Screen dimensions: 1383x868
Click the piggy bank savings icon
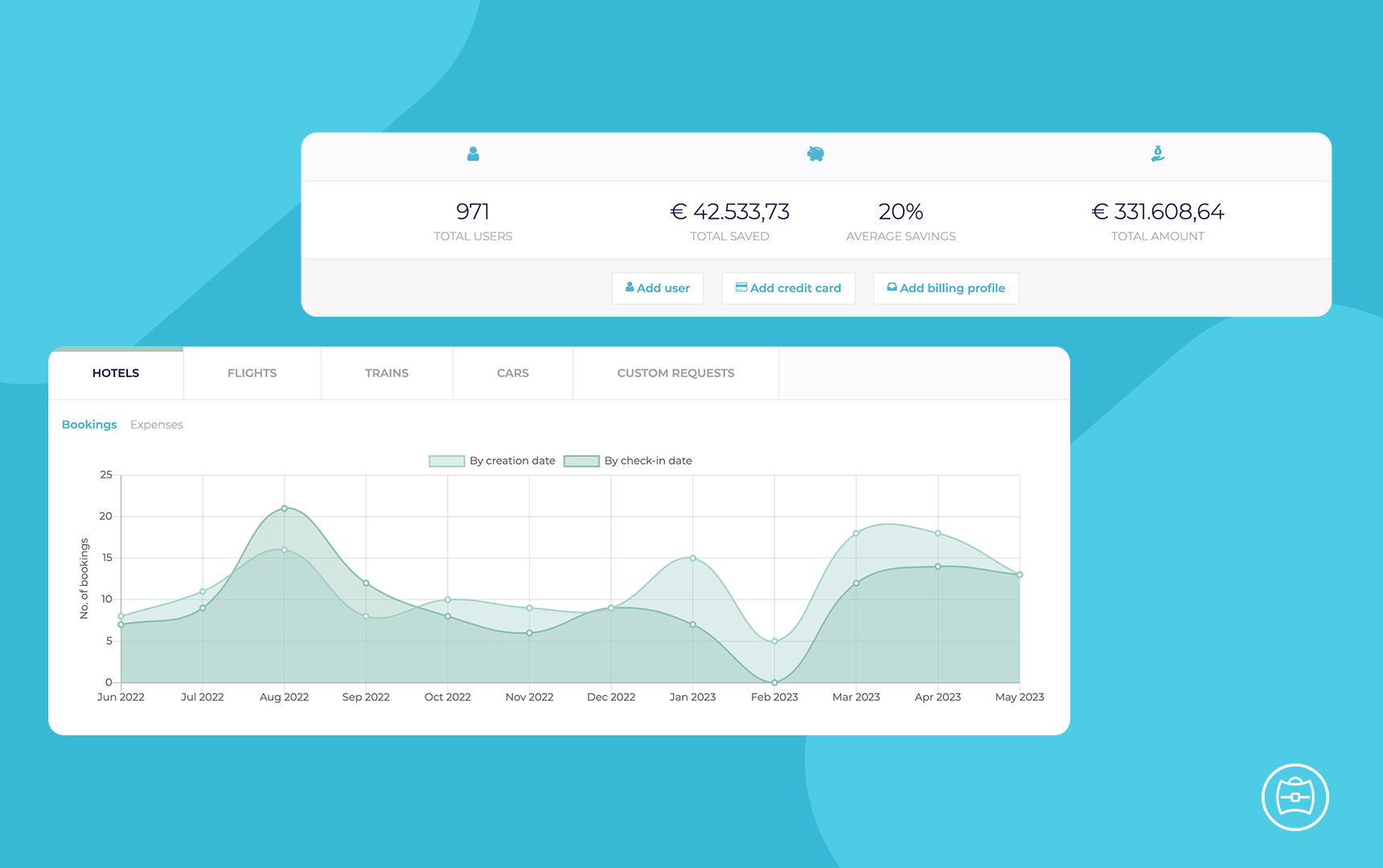click(x=815, y=154)
